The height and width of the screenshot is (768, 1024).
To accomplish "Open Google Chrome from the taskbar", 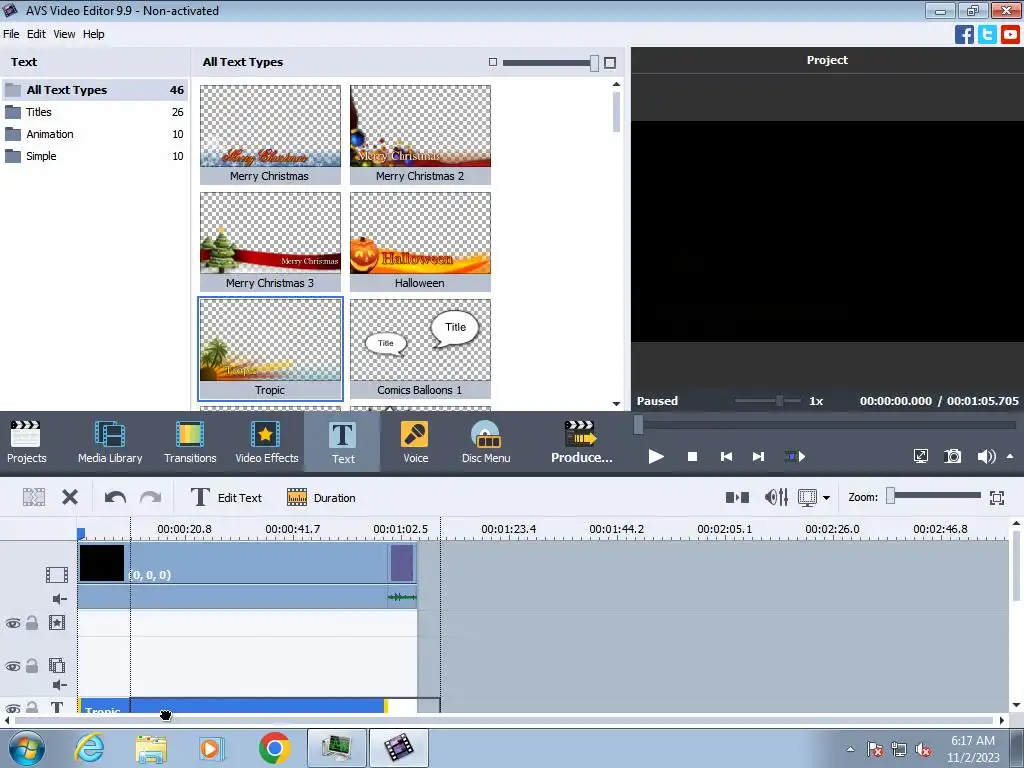I will 274,748.
